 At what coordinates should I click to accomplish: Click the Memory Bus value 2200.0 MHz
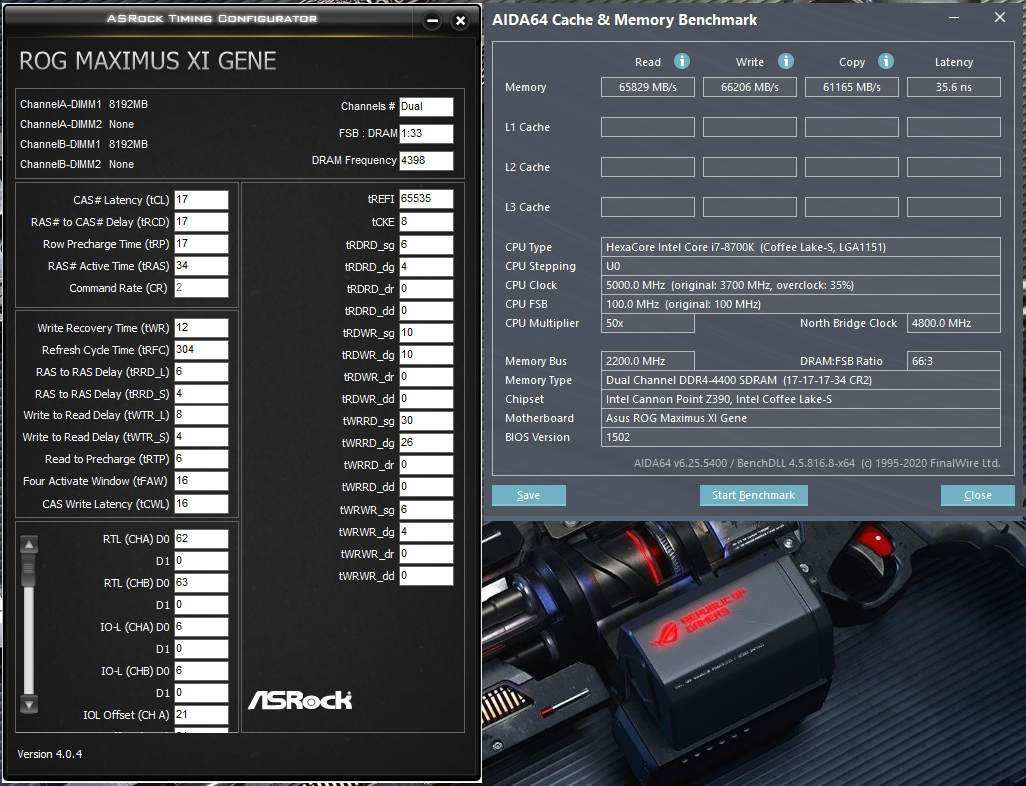(648, 361)
